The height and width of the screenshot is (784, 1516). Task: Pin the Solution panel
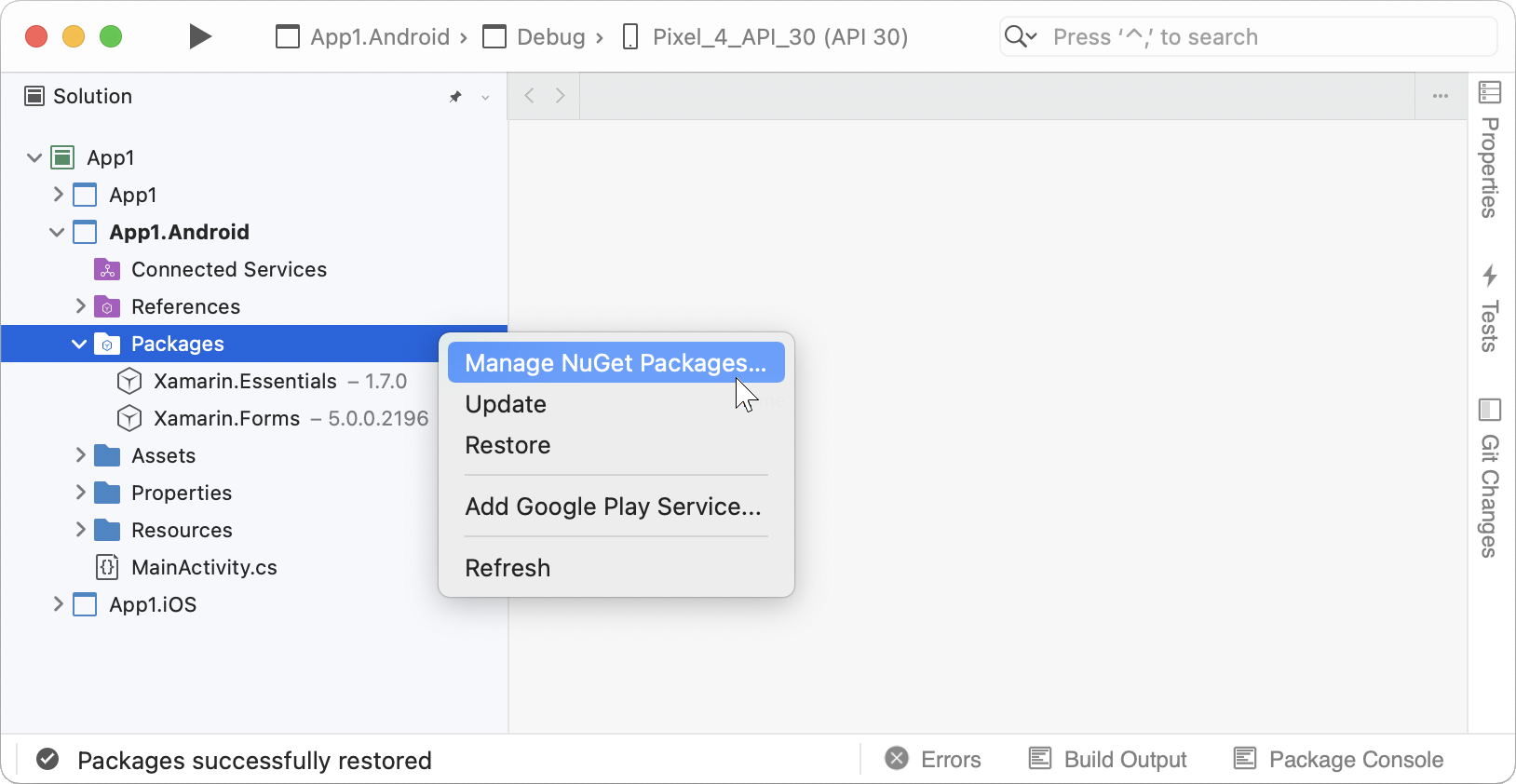(455, 97)
